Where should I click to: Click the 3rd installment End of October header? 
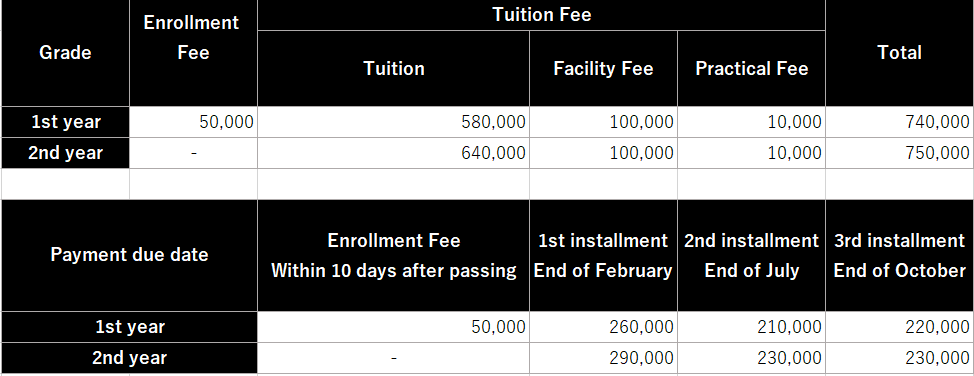[x=899, y=255]
